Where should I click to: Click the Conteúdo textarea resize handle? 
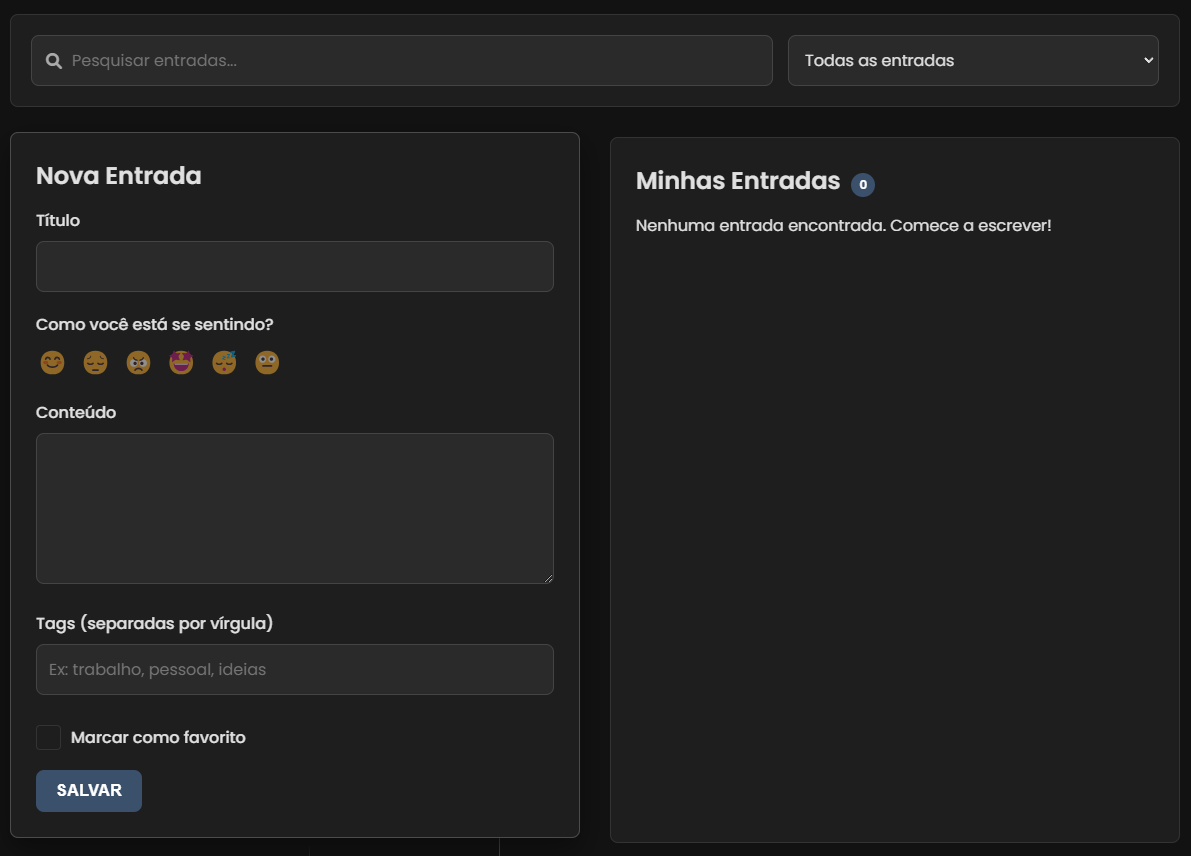pos(548,578)
